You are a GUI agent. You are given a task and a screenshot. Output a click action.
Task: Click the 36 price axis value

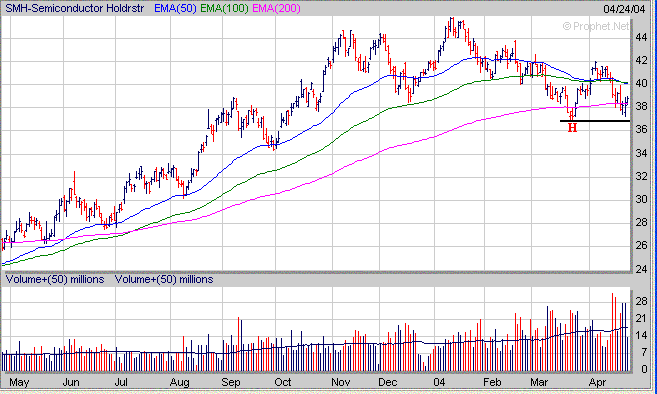641,130
